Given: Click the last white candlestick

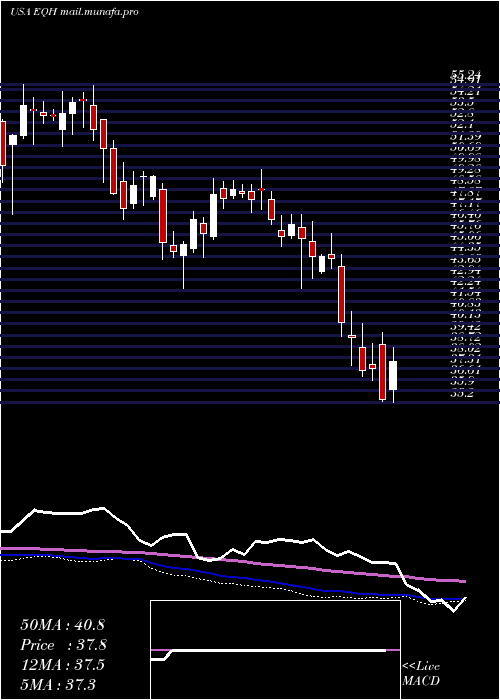Looking at the screenshot, I should pos(393,375).
